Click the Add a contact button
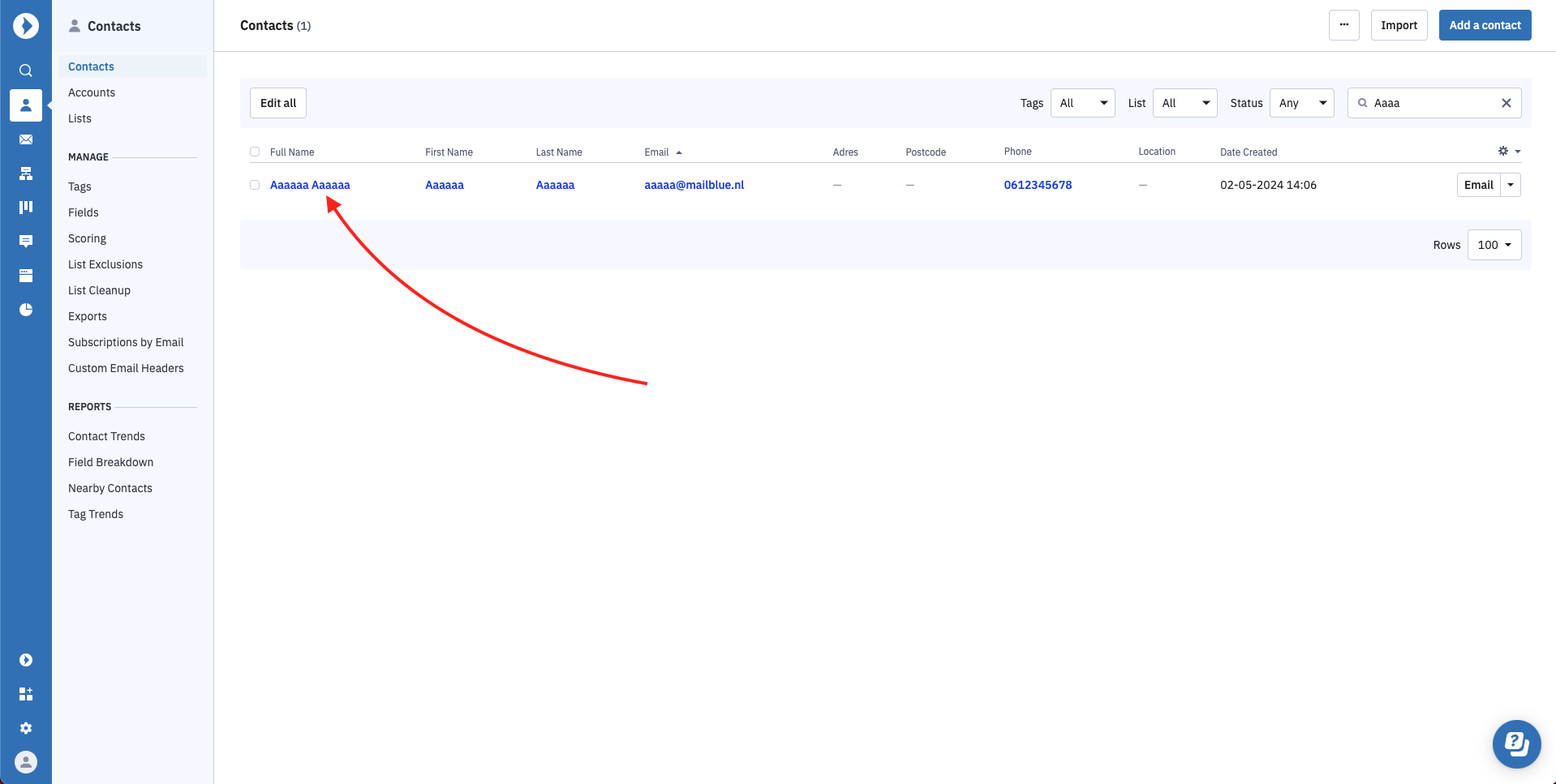The image size is (1556, 784). point(1485,25)
